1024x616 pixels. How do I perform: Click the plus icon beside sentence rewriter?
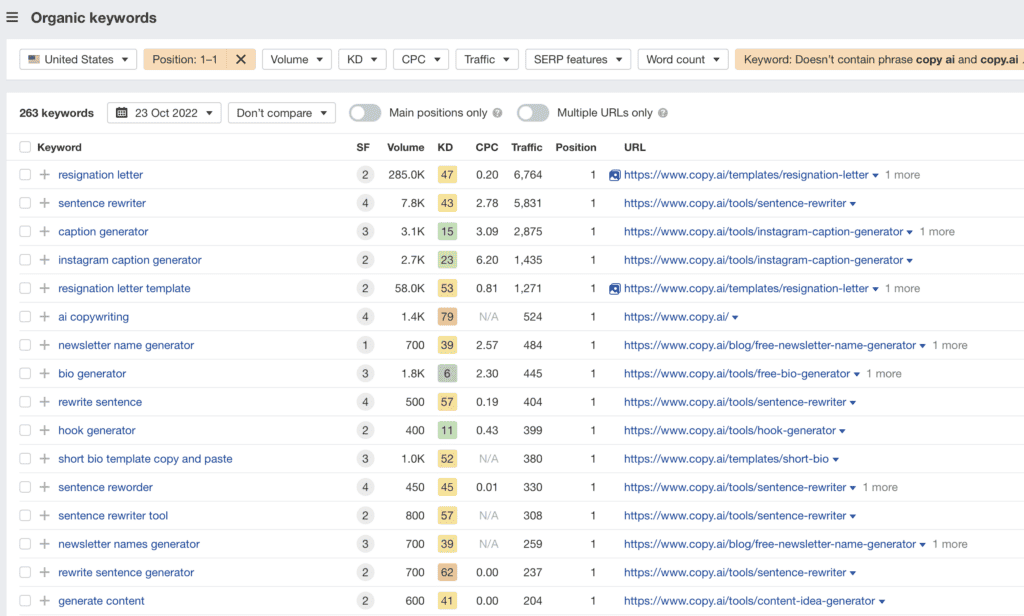[44, 203]
